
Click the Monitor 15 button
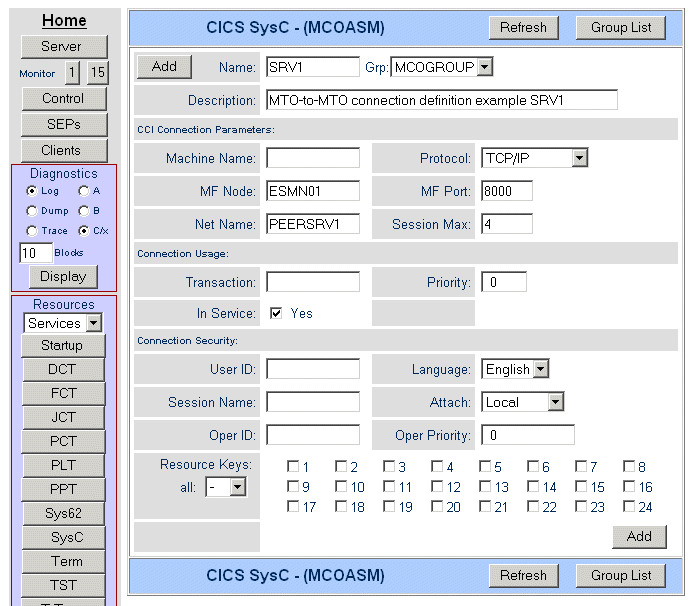click(97, 72)
